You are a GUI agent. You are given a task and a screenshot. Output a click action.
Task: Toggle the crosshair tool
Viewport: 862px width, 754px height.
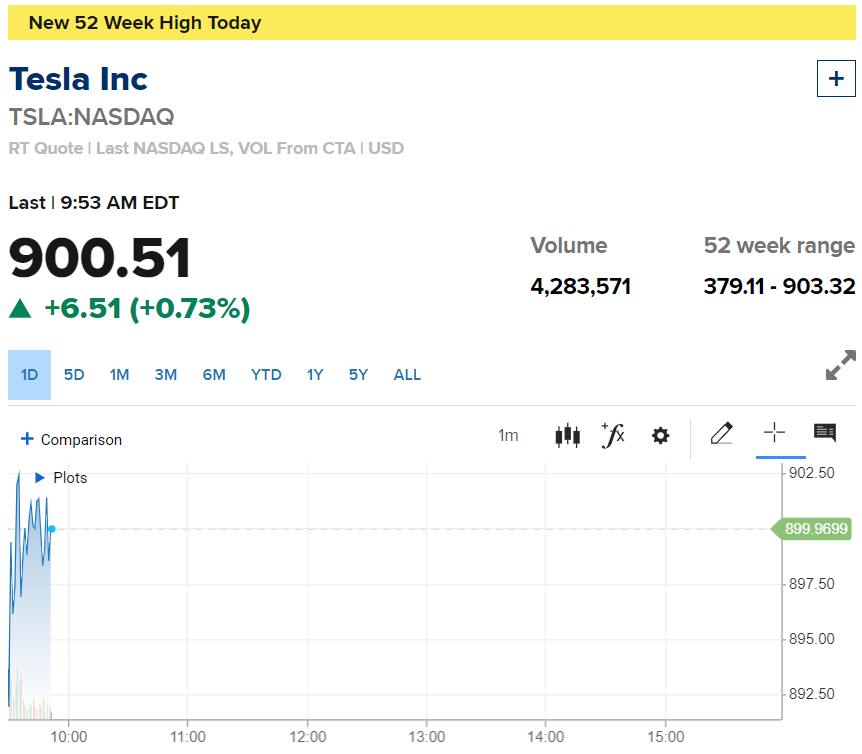(774, 433)
